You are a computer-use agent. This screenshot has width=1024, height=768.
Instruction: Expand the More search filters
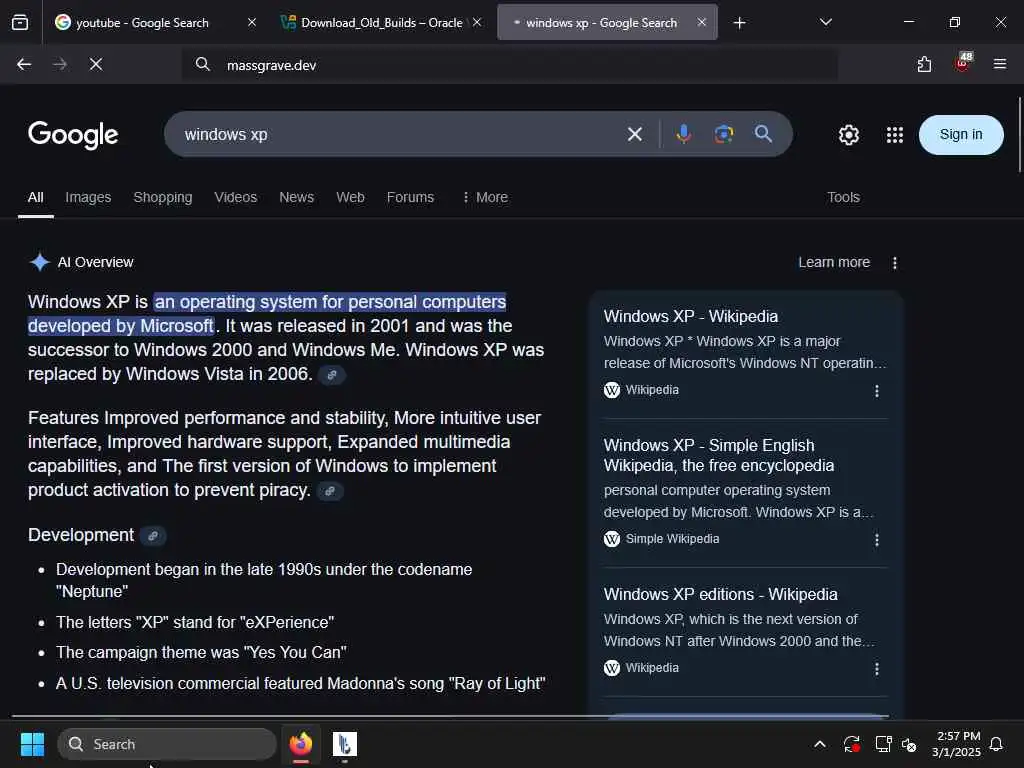coord(485,197)
